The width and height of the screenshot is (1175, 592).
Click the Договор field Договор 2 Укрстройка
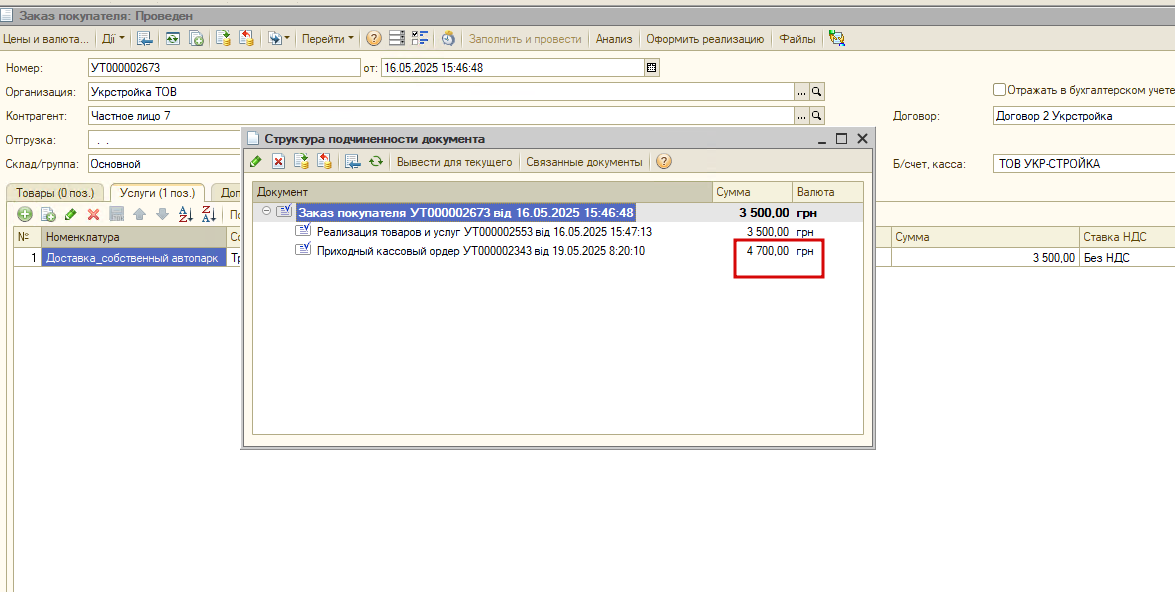(x=1084, y=115)
